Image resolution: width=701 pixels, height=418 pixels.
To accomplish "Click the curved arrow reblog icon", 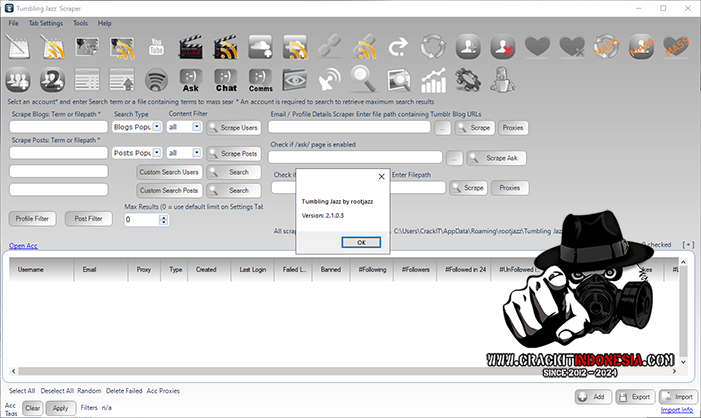I will click(x=399, y=47).
